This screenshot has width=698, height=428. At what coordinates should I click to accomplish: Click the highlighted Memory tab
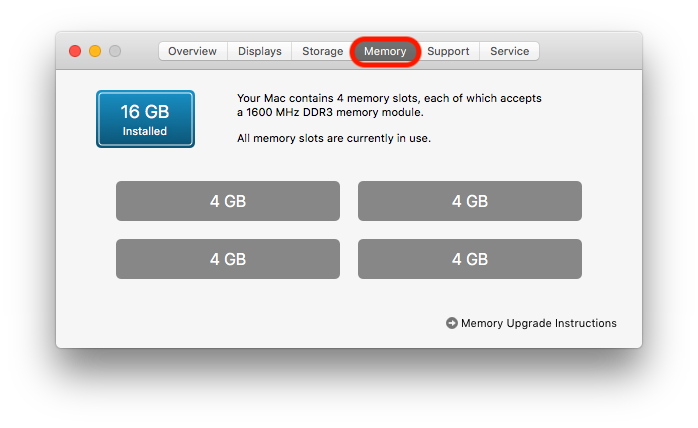[x=385, y=51]
